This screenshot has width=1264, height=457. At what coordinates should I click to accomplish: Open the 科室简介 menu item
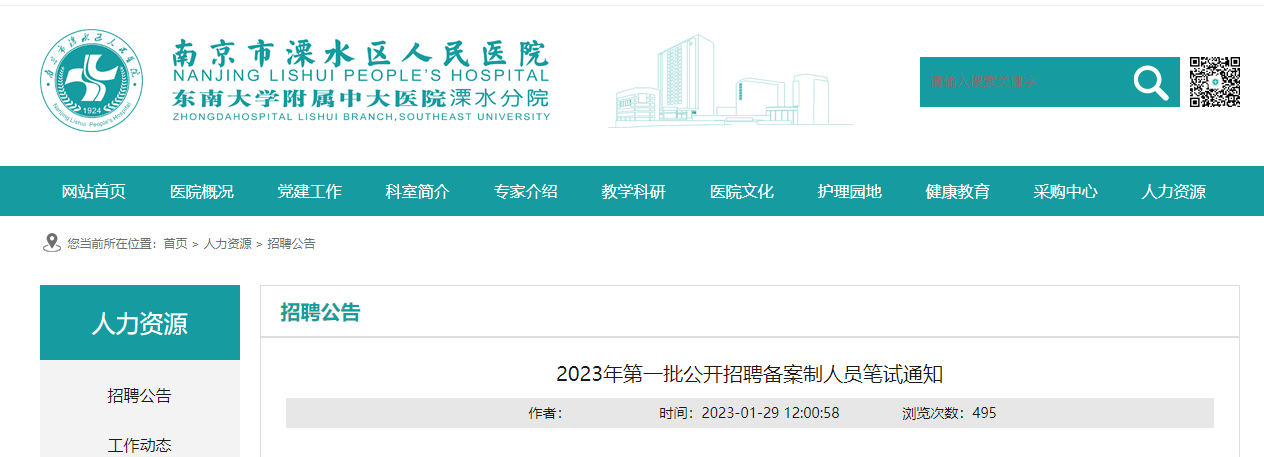[418, 192]
